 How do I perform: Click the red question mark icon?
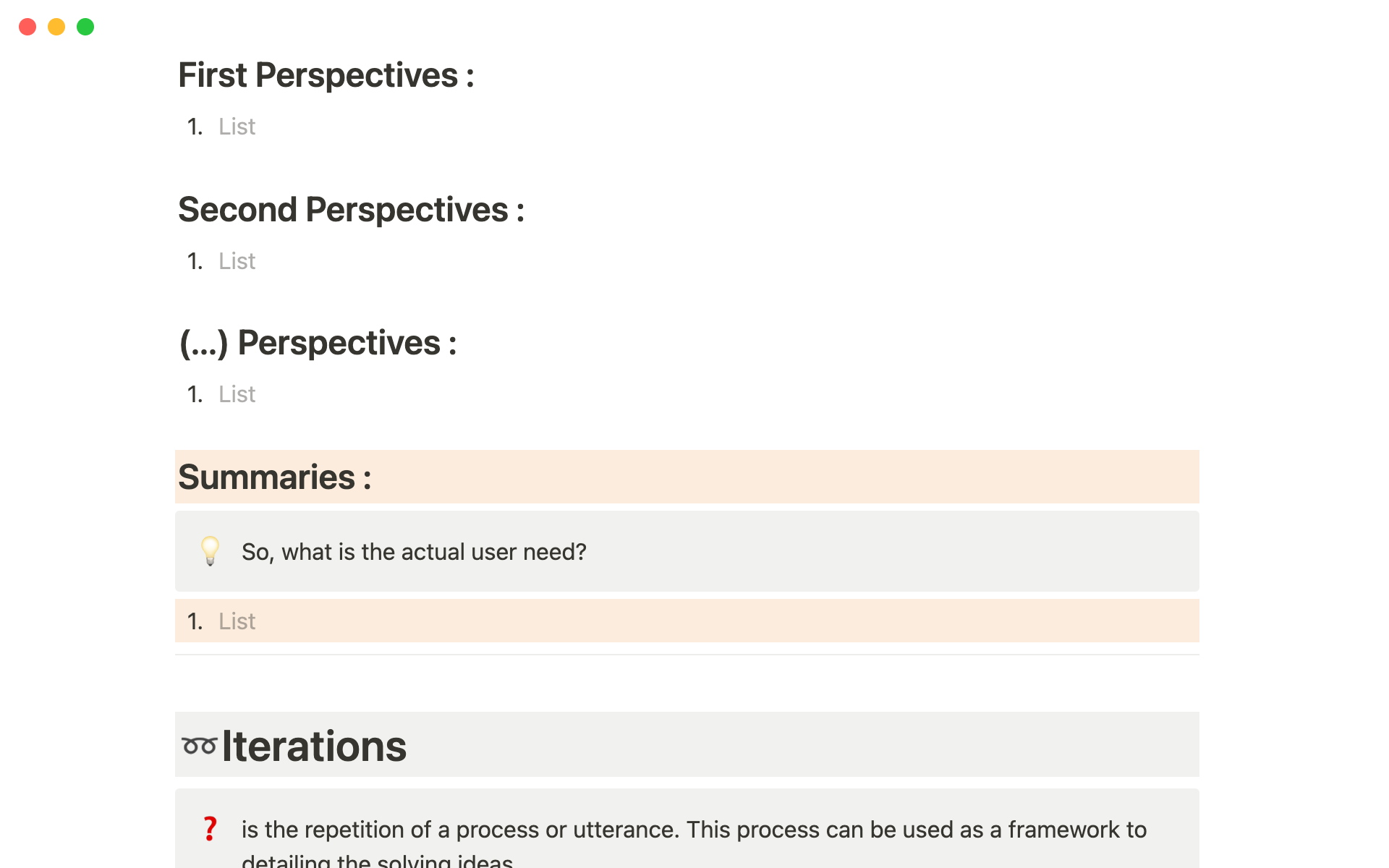coord(210,829)
